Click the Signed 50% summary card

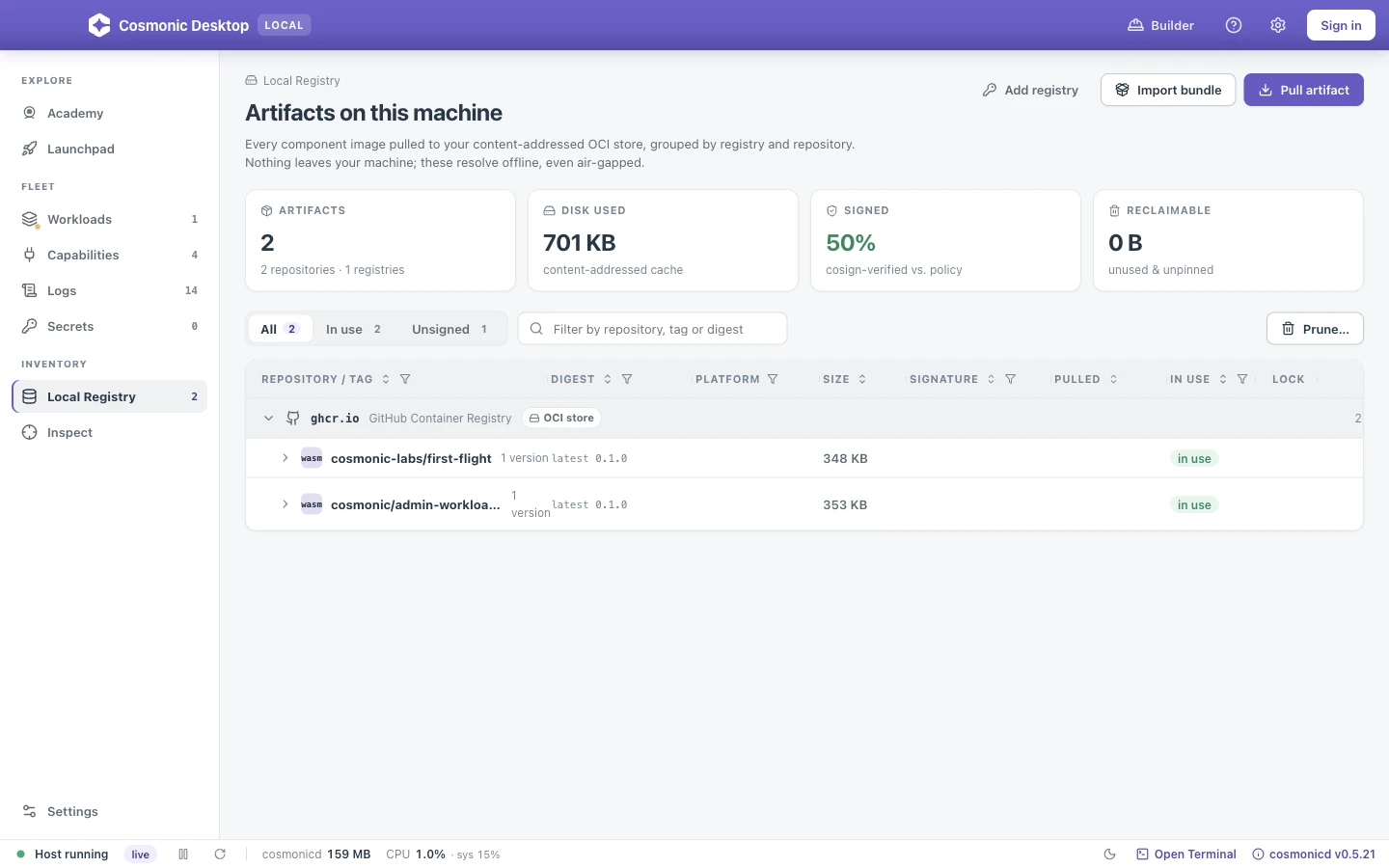945,240
